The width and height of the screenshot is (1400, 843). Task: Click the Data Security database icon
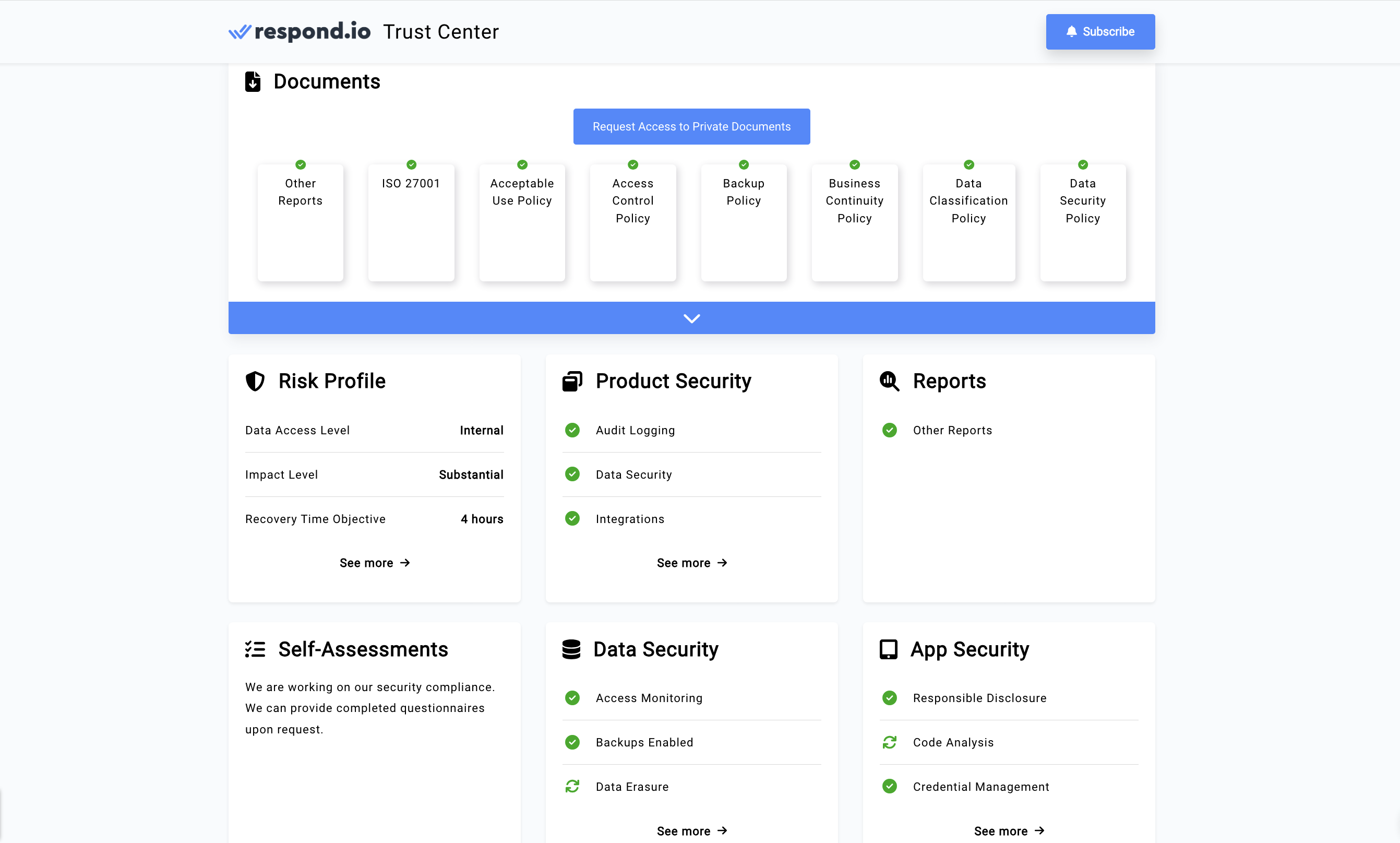571,649
